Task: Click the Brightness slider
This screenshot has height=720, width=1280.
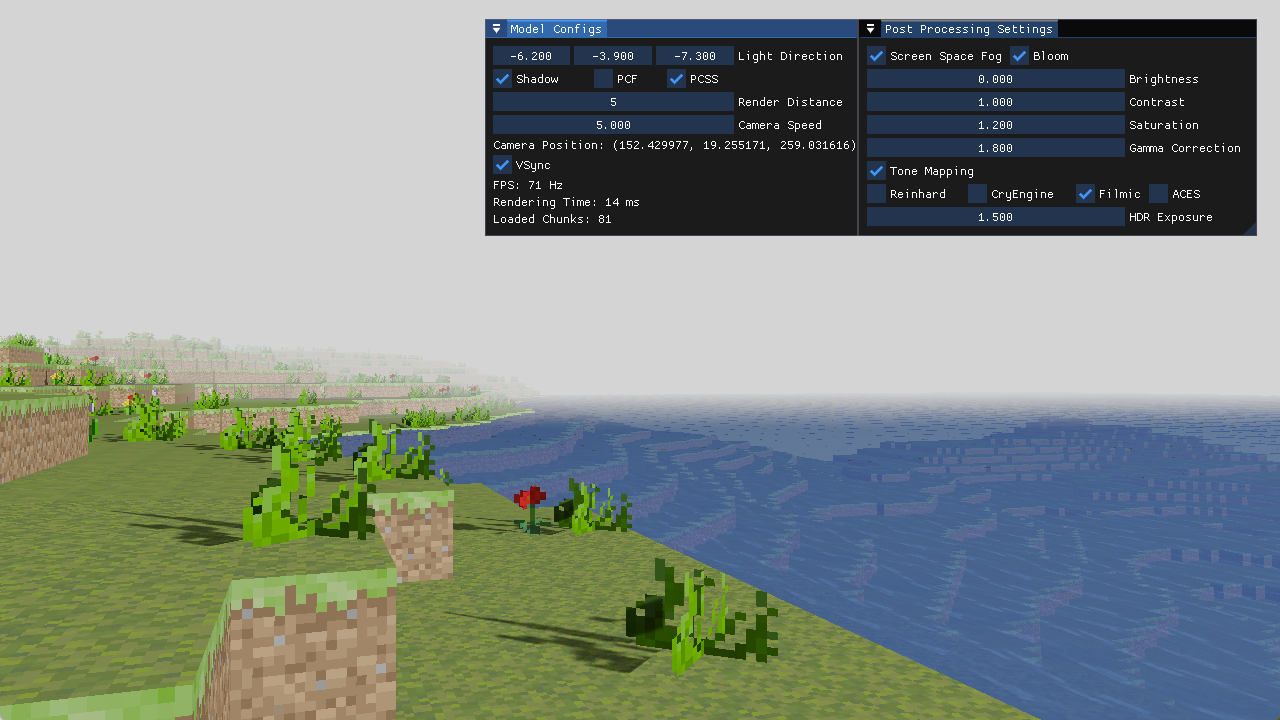Action: click(x=996, y=79)
